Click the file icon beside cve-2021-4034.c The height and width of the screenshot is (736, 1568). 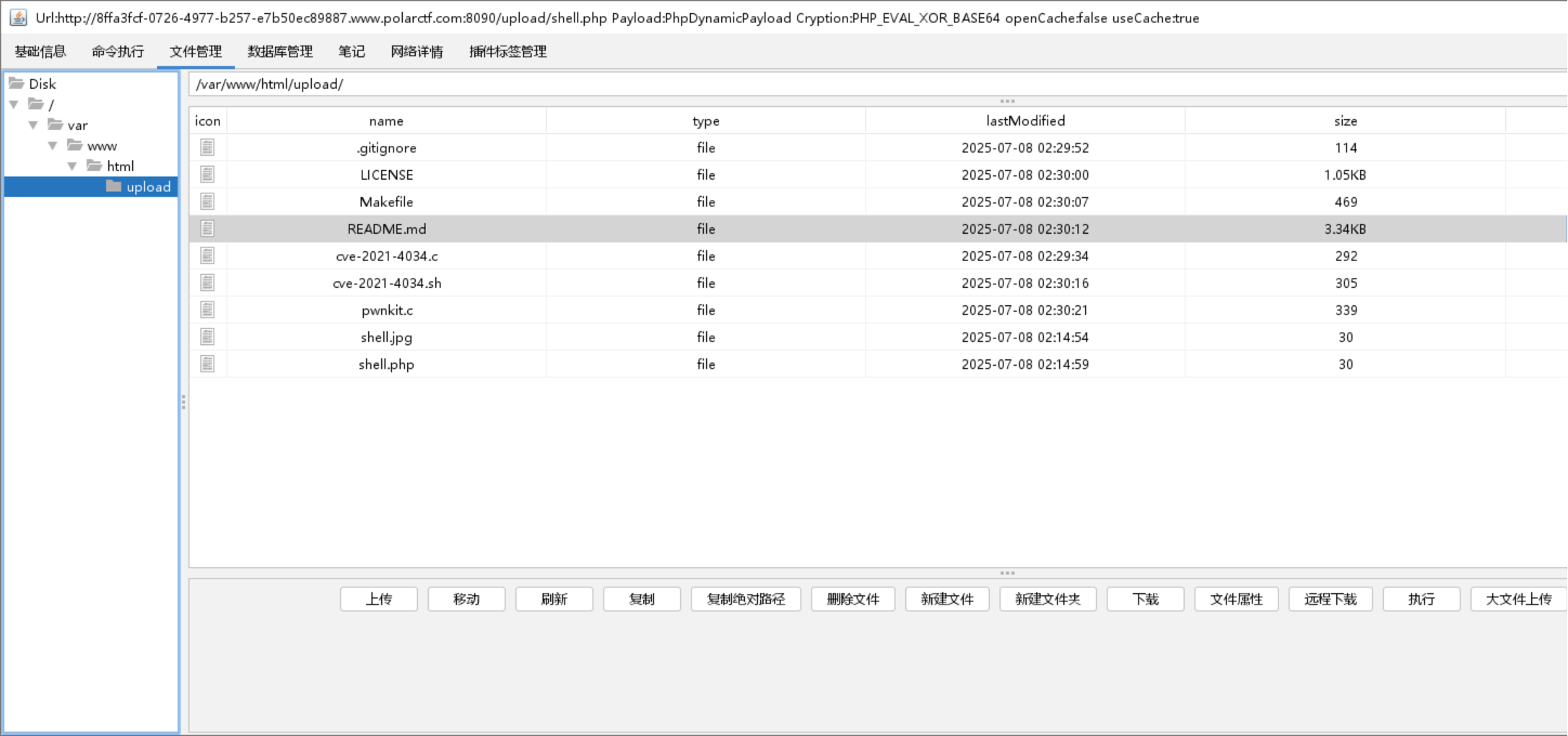[x=207, y=255]
